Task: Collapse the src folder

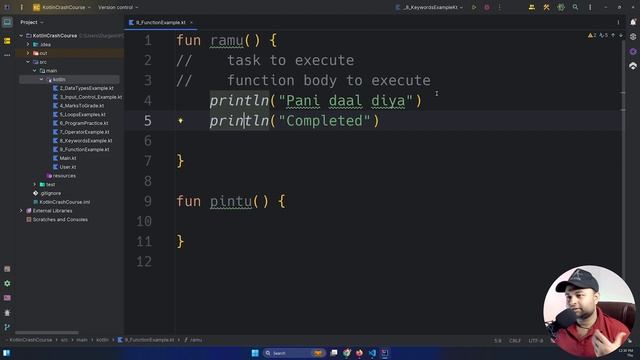Action: click(x=28, y=62)
